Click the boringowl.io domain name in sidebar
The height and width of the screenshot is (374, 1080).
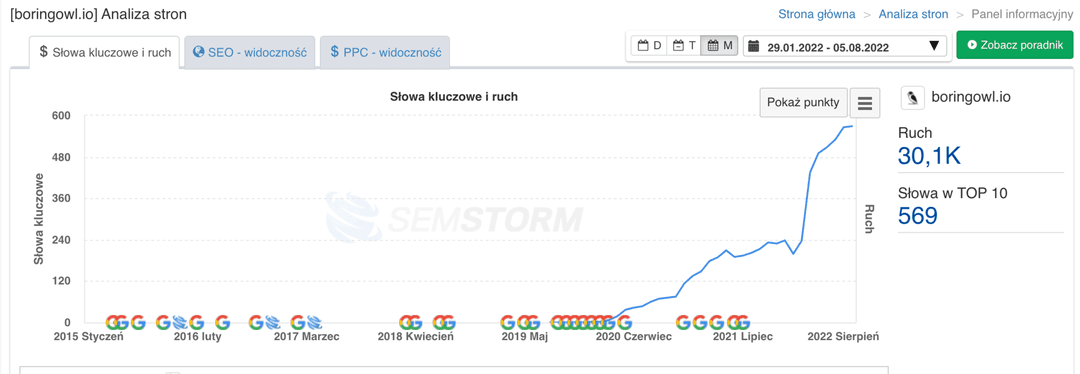pos(970,98)
